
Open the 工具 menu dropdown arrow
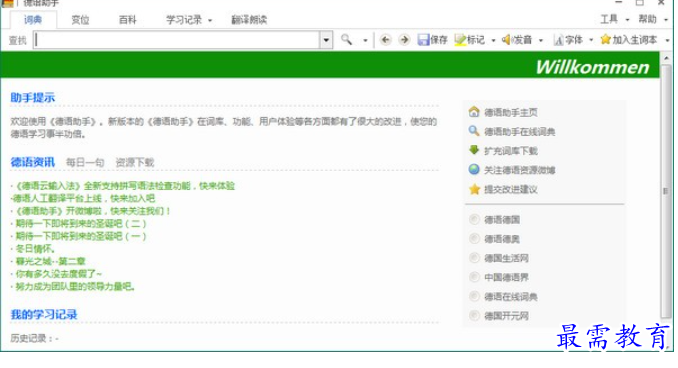(627, 20)
